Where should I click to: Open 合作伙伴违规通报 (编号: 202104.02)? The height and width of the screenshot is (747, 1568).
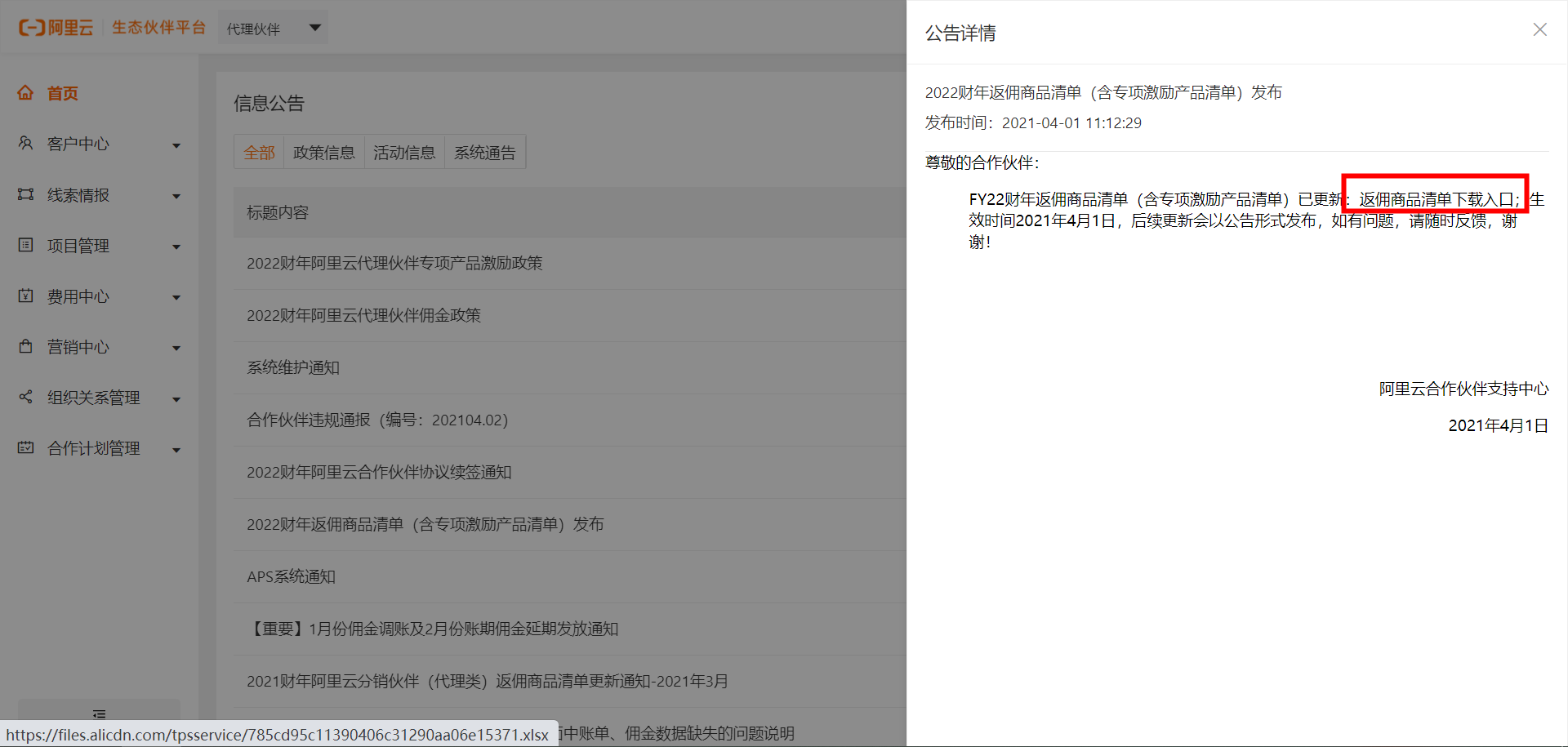377,420
